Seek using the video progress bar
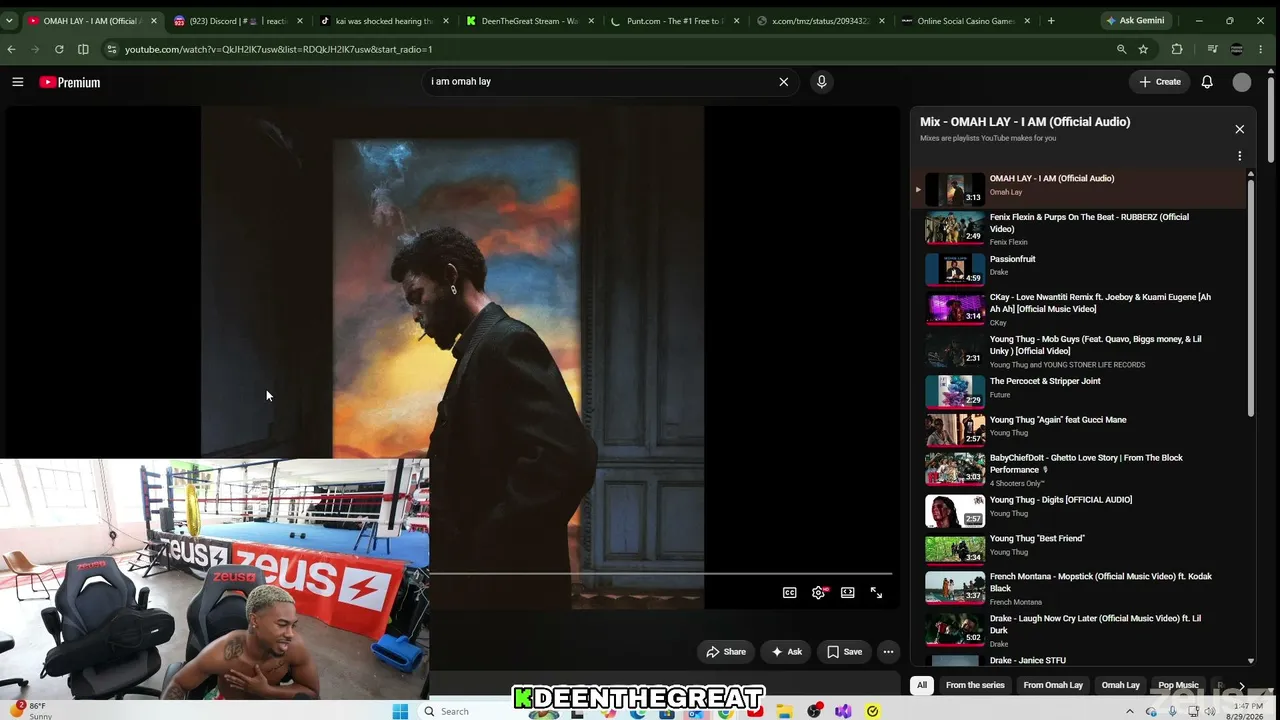This screenshot has width=1280, height=720. [x=661, y=574]
